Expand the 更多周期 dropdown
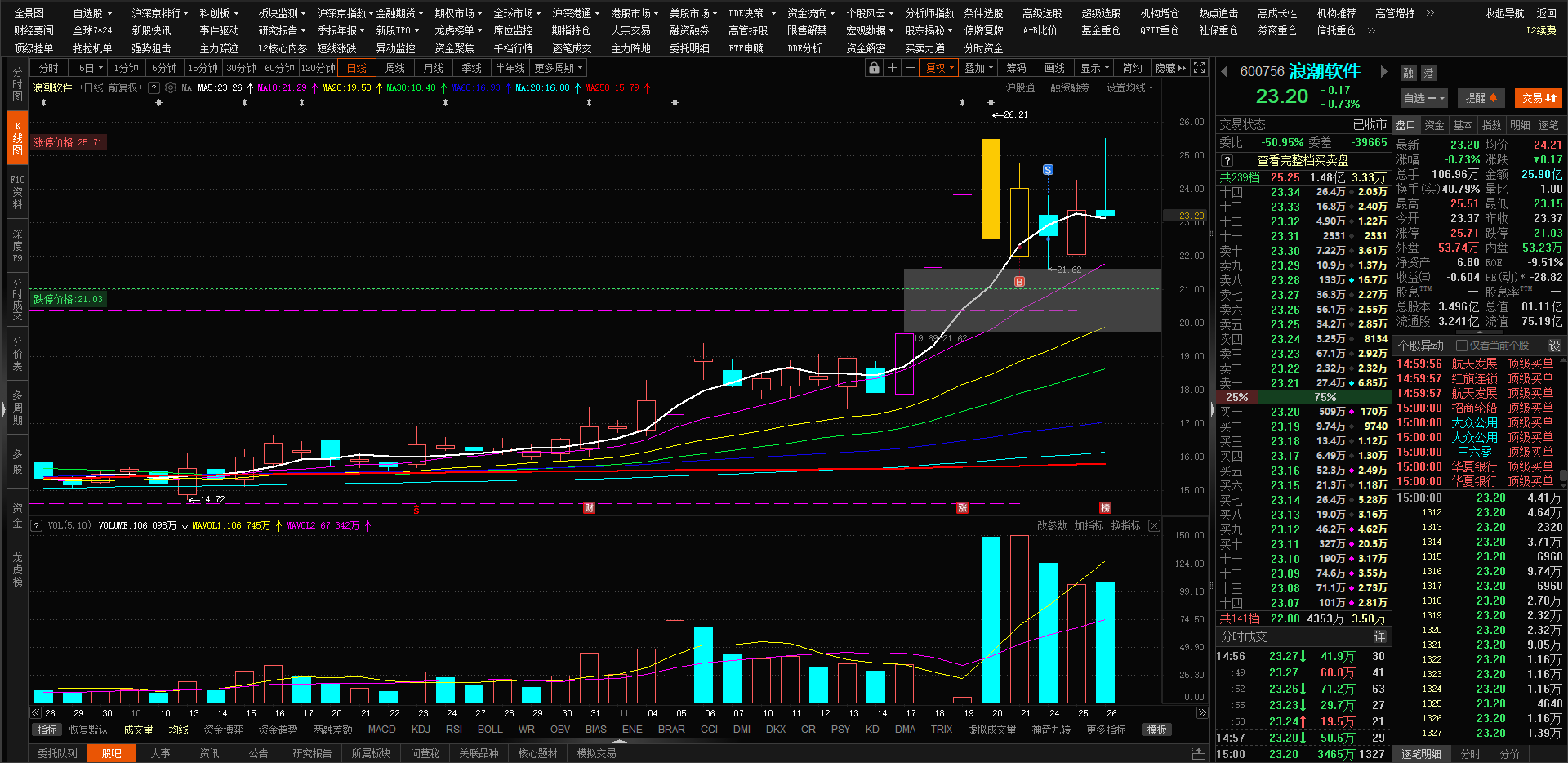The image size is (1568, 763). click(558, 68)
